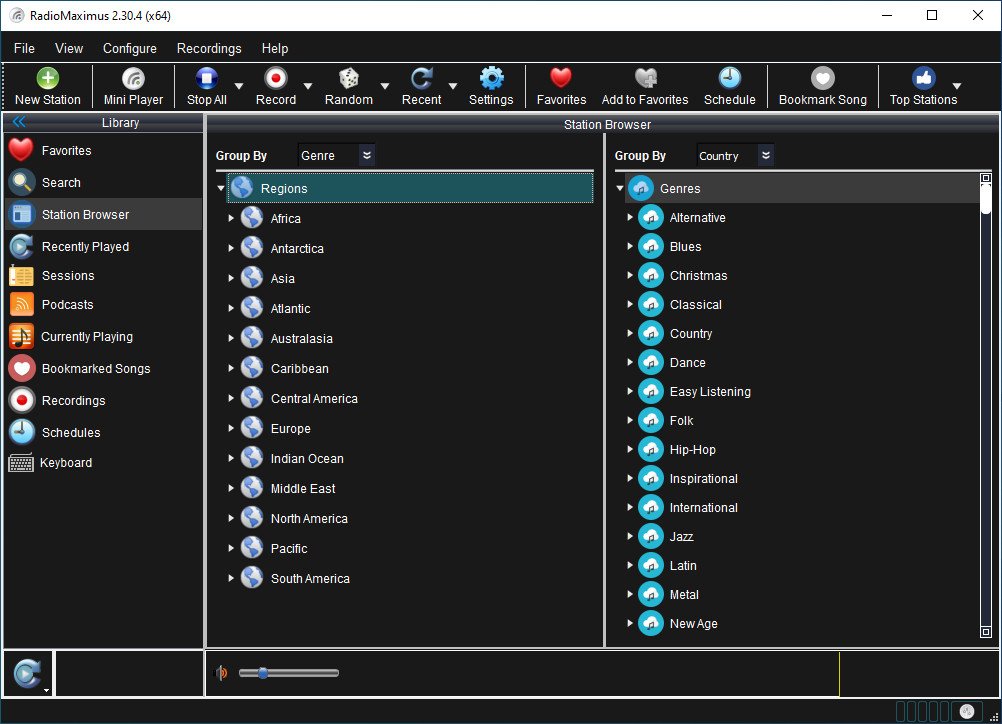Open the Configure menu

[129, 48]
